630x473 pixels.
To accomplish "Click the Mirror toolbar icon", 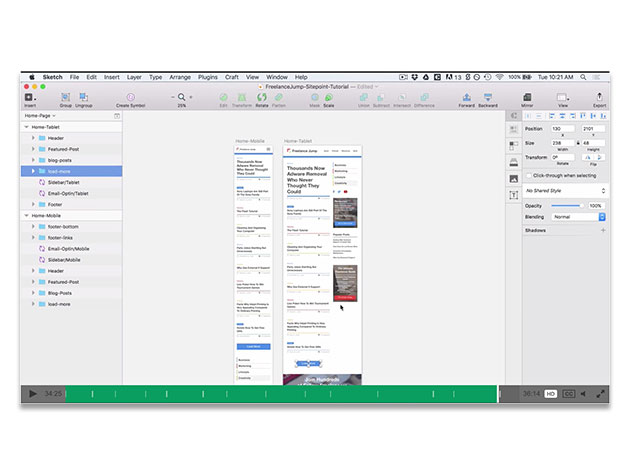I will pos(527,97).
